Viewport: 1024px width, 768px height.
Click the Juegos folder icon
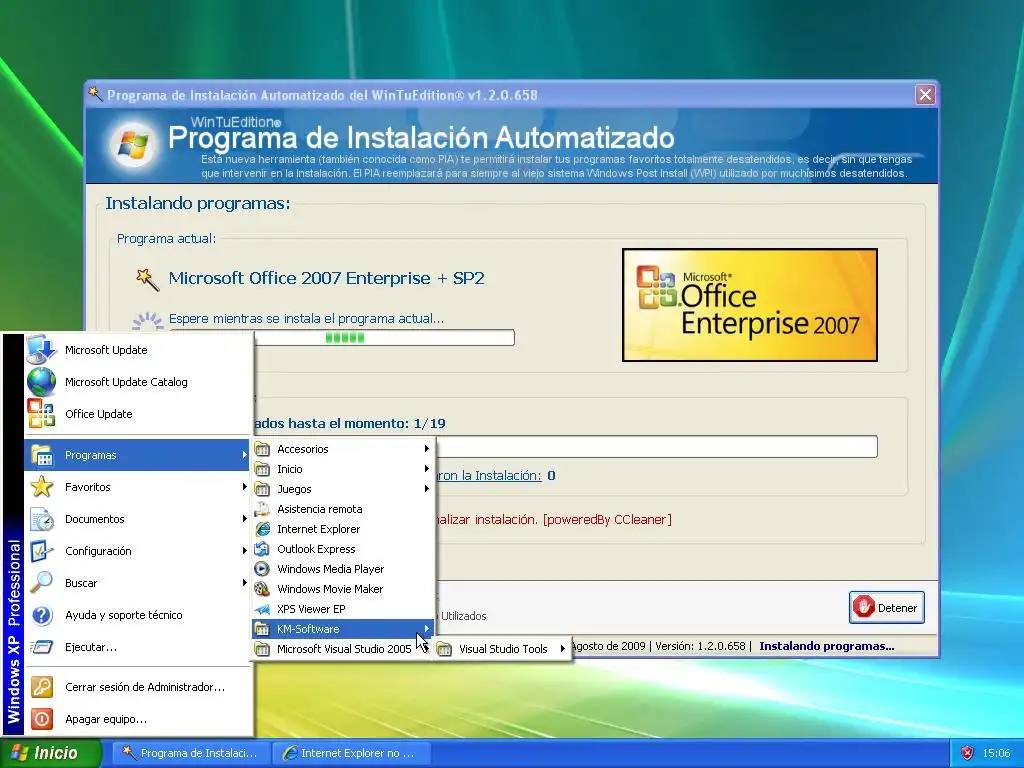tap(263, 488)
